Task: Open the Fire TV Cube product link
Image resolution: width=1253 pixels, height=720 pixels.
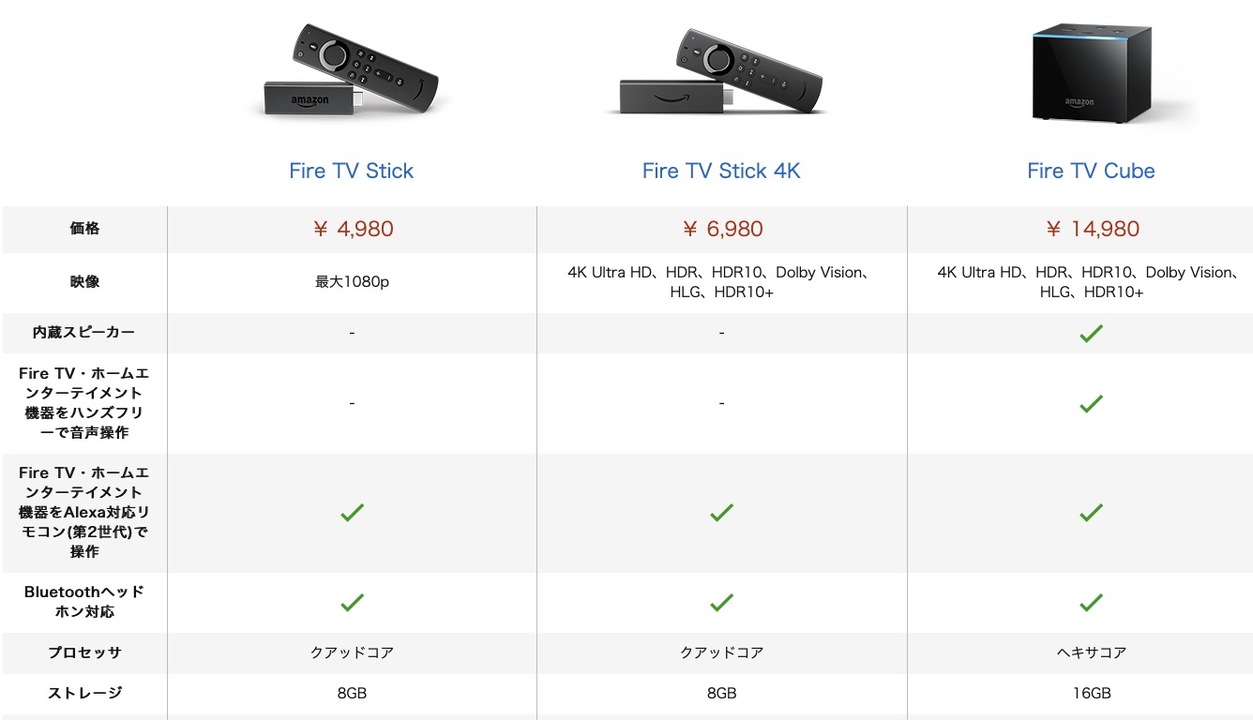Action: (x=1091, y=171)
